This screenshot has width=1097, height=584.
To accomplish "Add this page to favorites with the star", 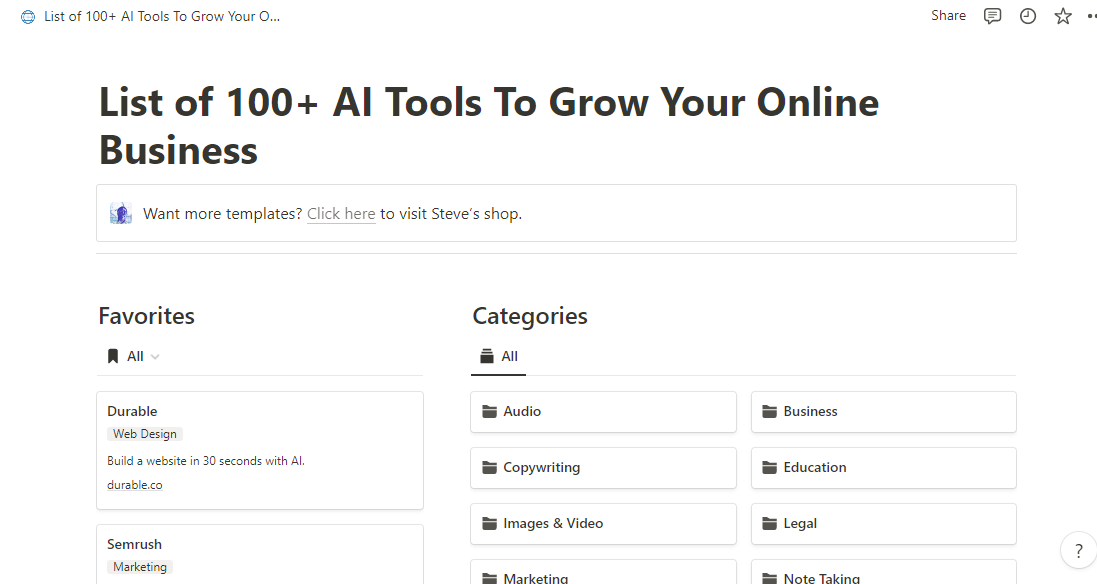I will 1063,16.
